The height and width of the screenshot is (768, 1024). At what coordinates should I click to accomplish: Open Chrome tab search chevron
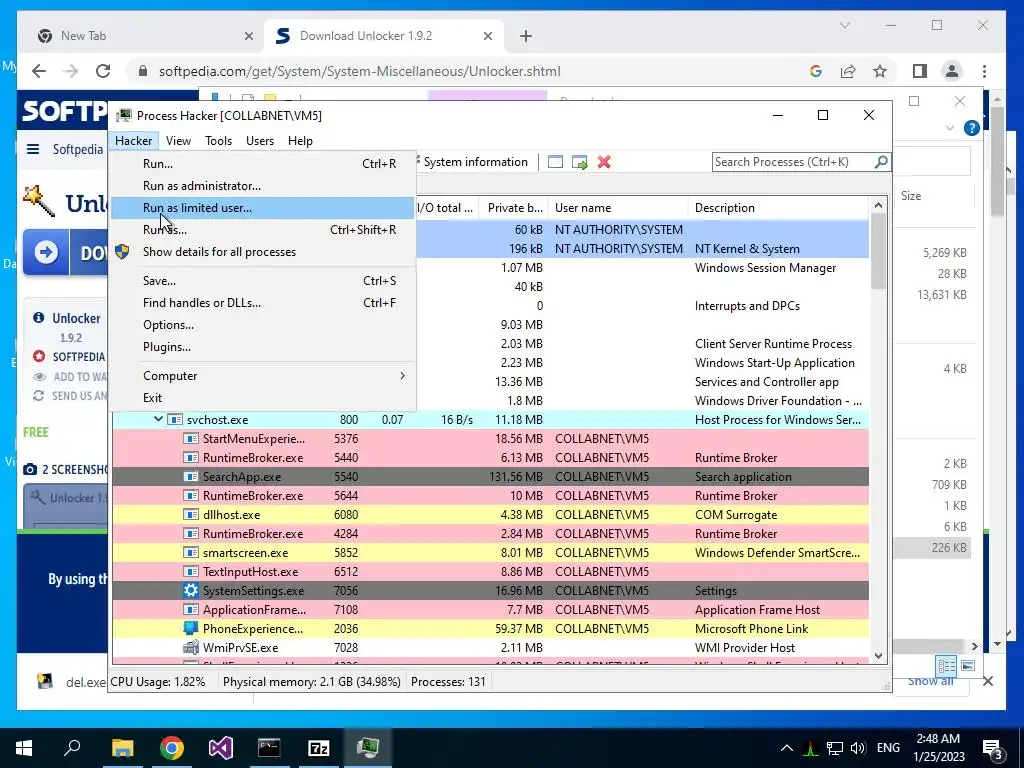point(844,25)
